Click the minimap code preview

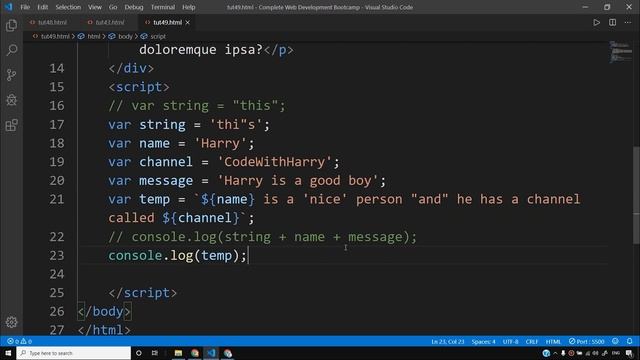[620, 52]
